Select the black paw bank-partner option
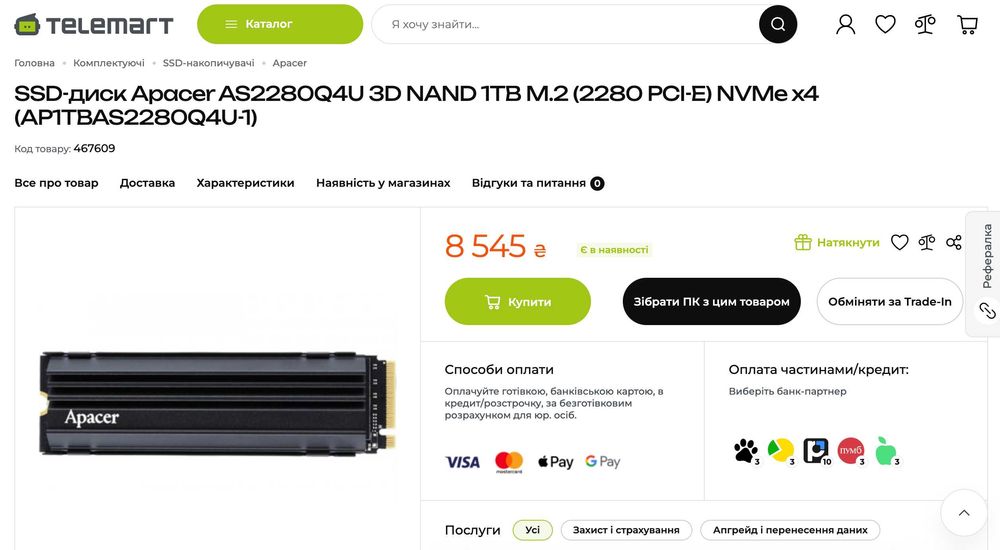Screen dimensions: 1000x550 click(x=746, y=451)
